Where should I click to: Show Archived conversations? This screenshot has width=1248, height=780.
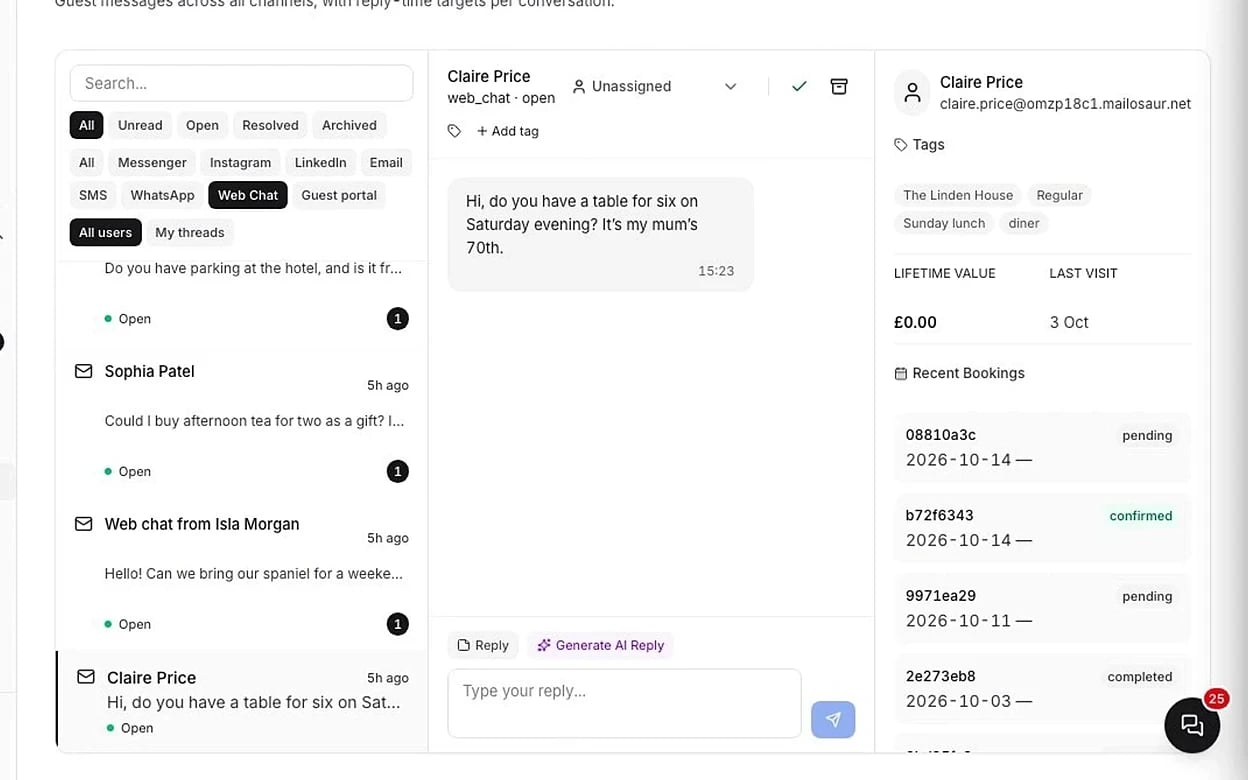point(349,125)
